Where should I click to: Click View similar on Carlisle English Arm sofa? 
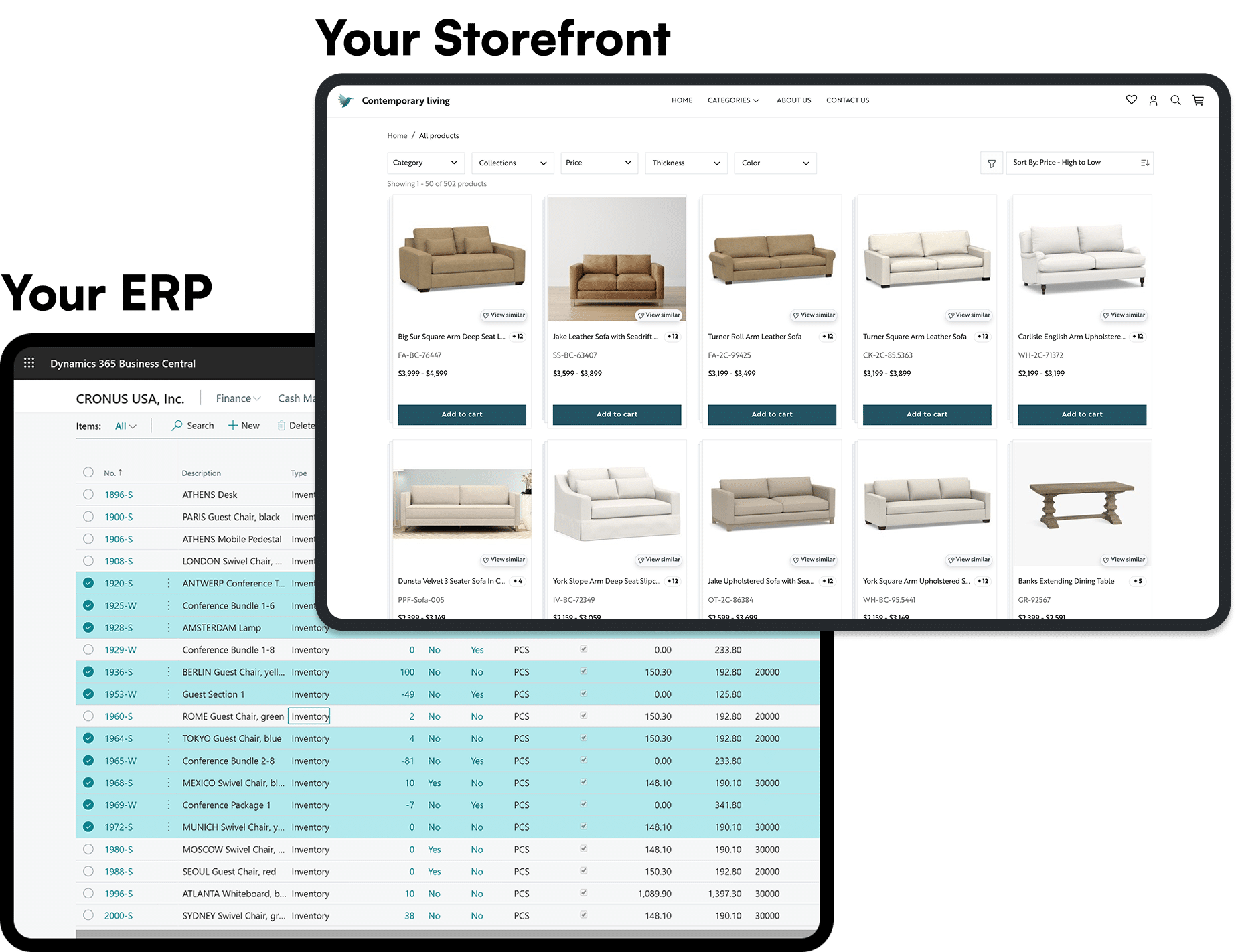(1124, 315)
